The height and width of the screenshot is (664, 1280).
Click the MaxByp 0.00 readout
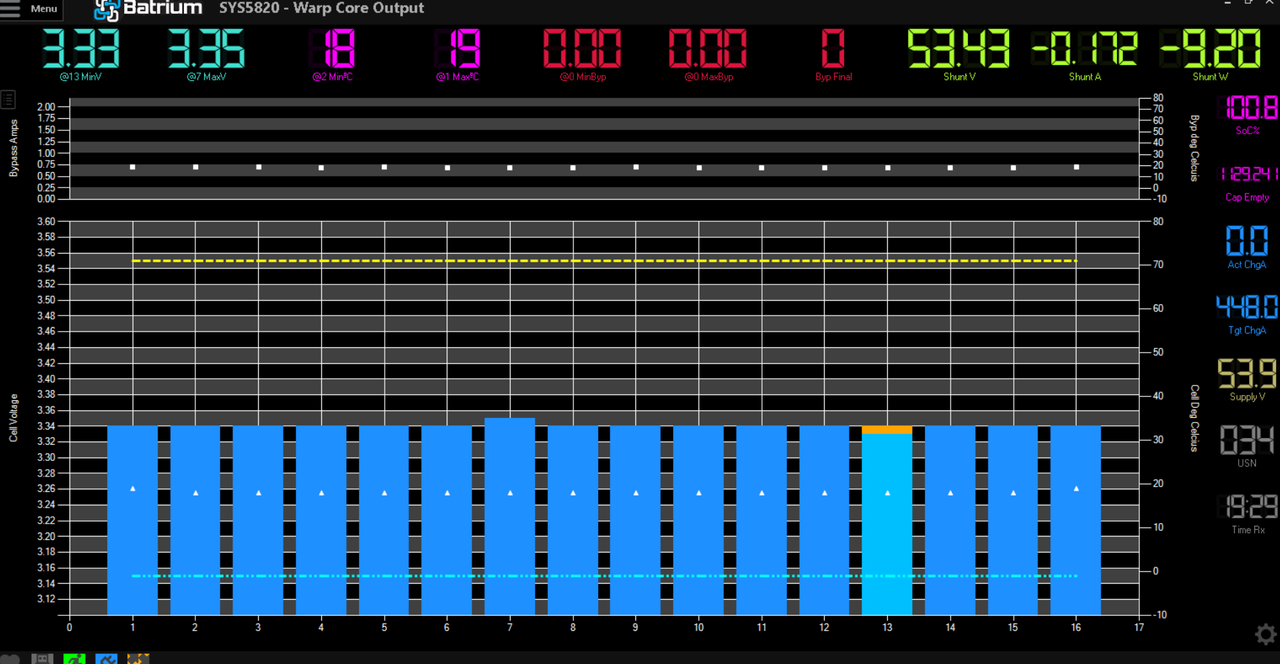click(707, 54)
